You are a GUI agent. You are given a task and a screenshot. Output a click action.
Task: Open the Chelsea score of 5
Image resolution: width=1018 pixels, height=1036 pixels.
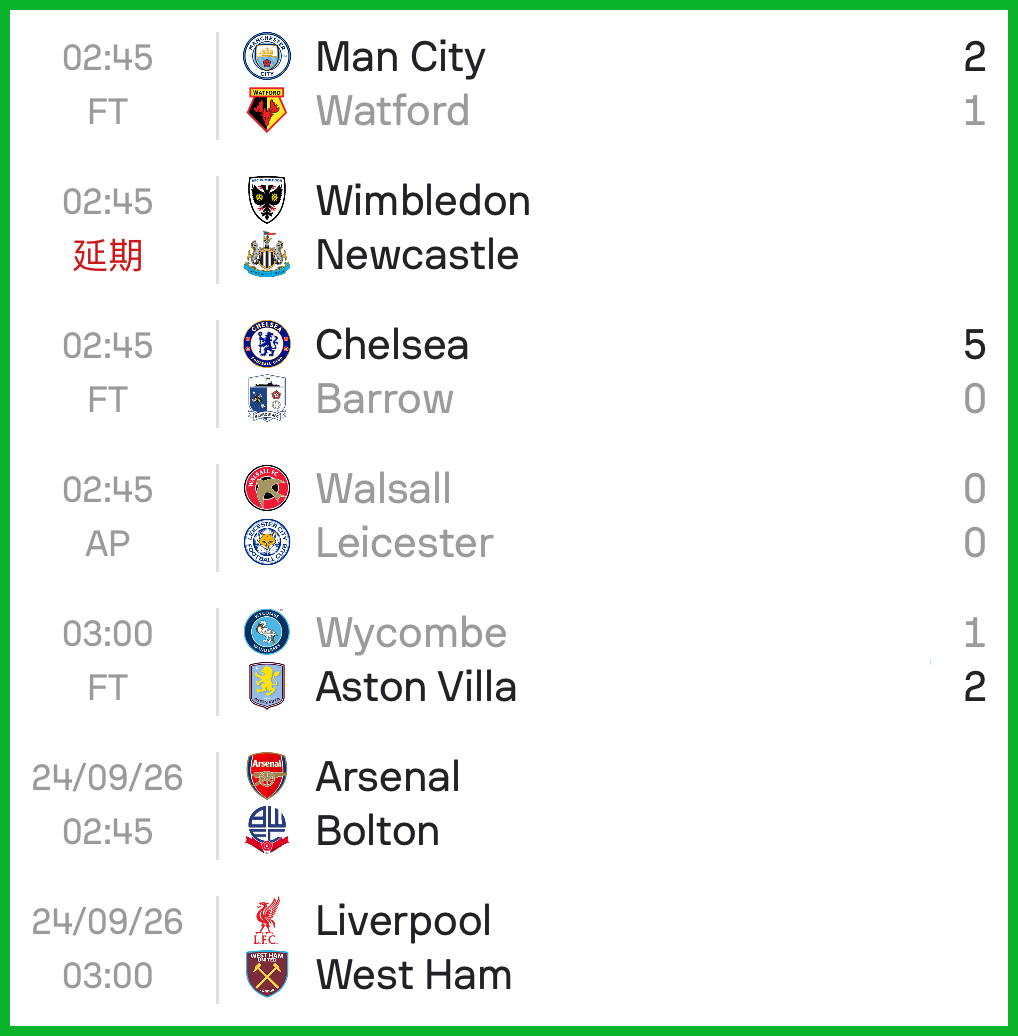(974, 345)
